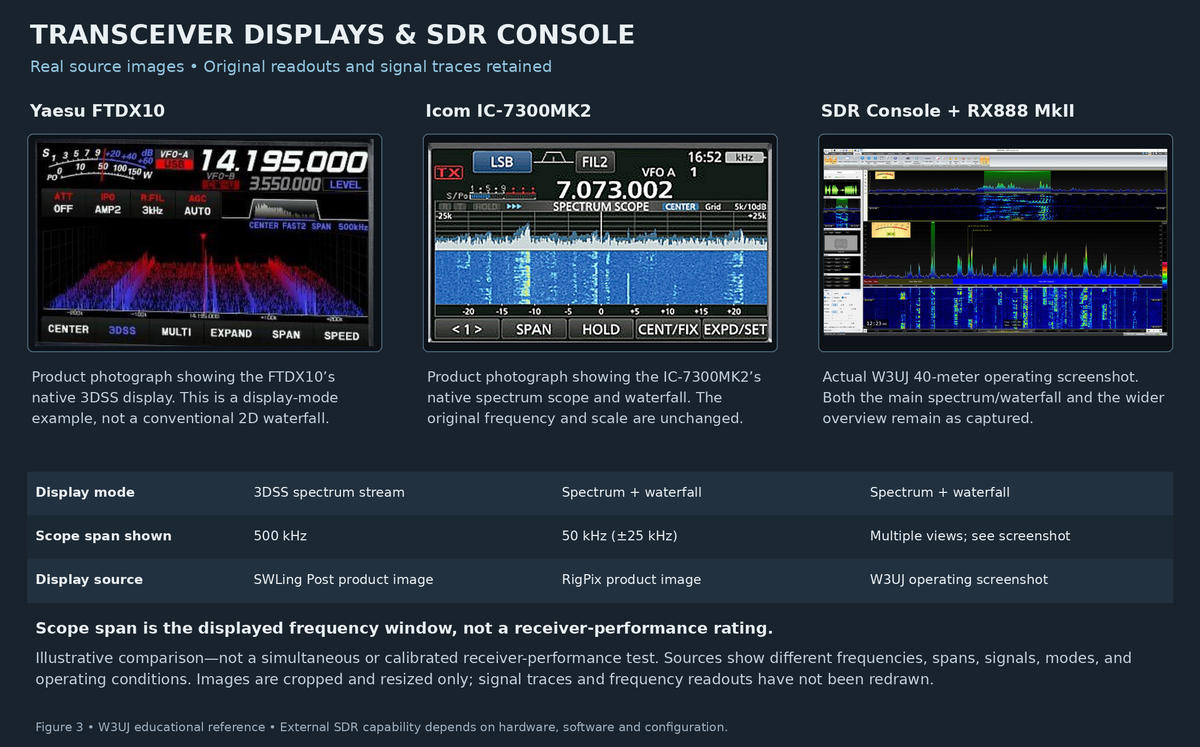Click the 3.550.000 VFO-B frequency
1200x747 pixels.
[x=285, y=184]
